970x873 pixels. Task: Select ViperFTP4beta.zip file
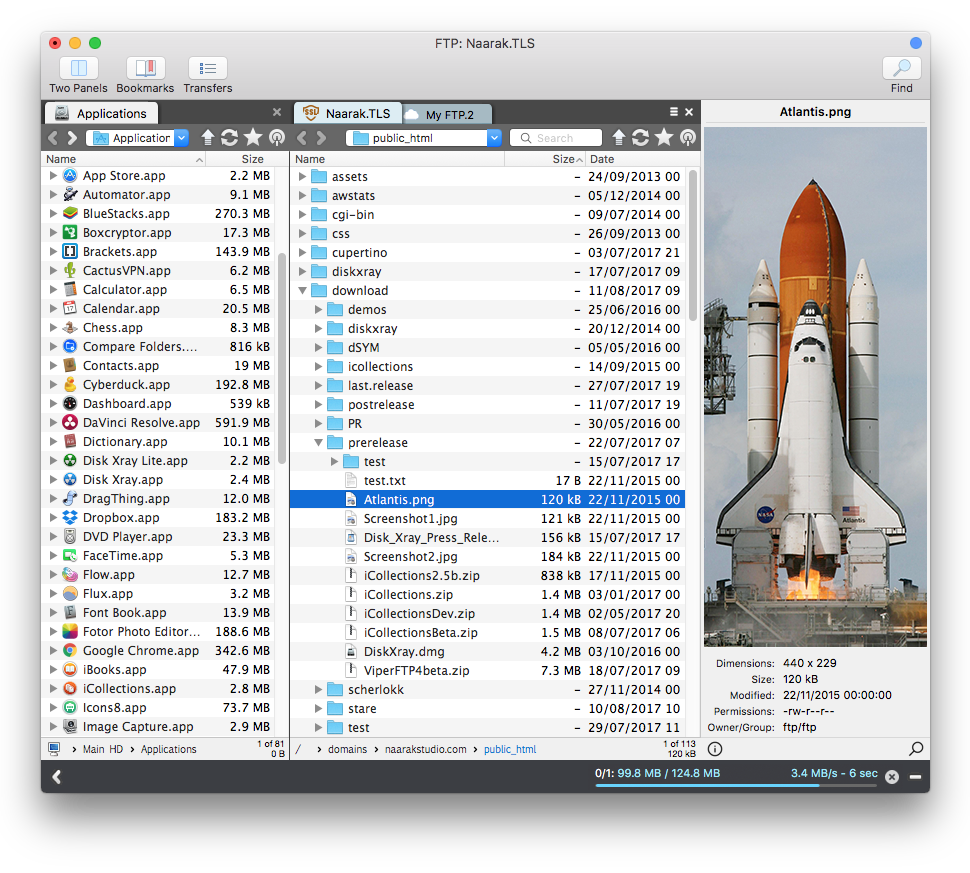pos(487,671)
